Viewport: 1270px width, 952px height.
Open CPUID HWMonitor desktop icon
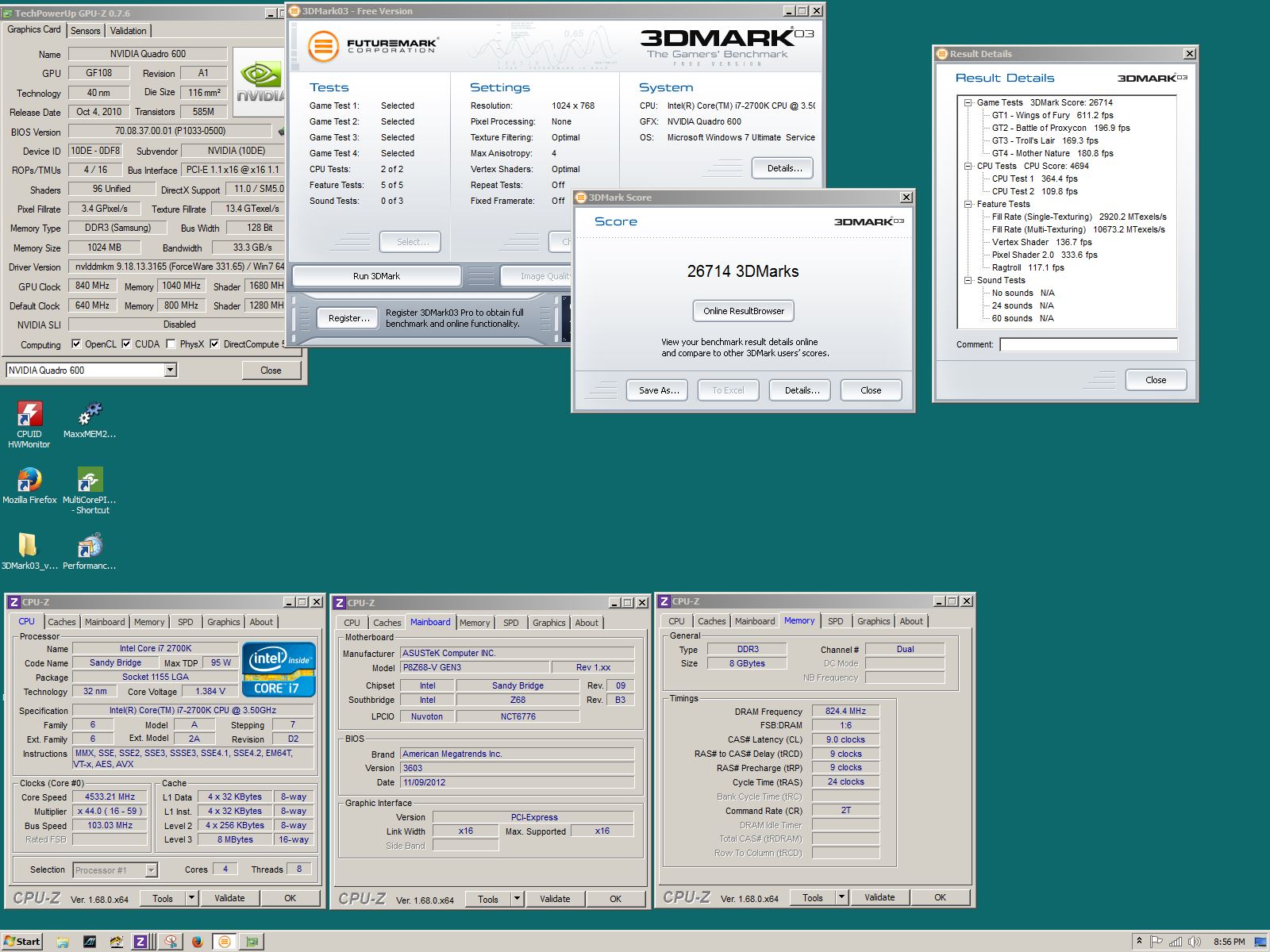point(29,425)
